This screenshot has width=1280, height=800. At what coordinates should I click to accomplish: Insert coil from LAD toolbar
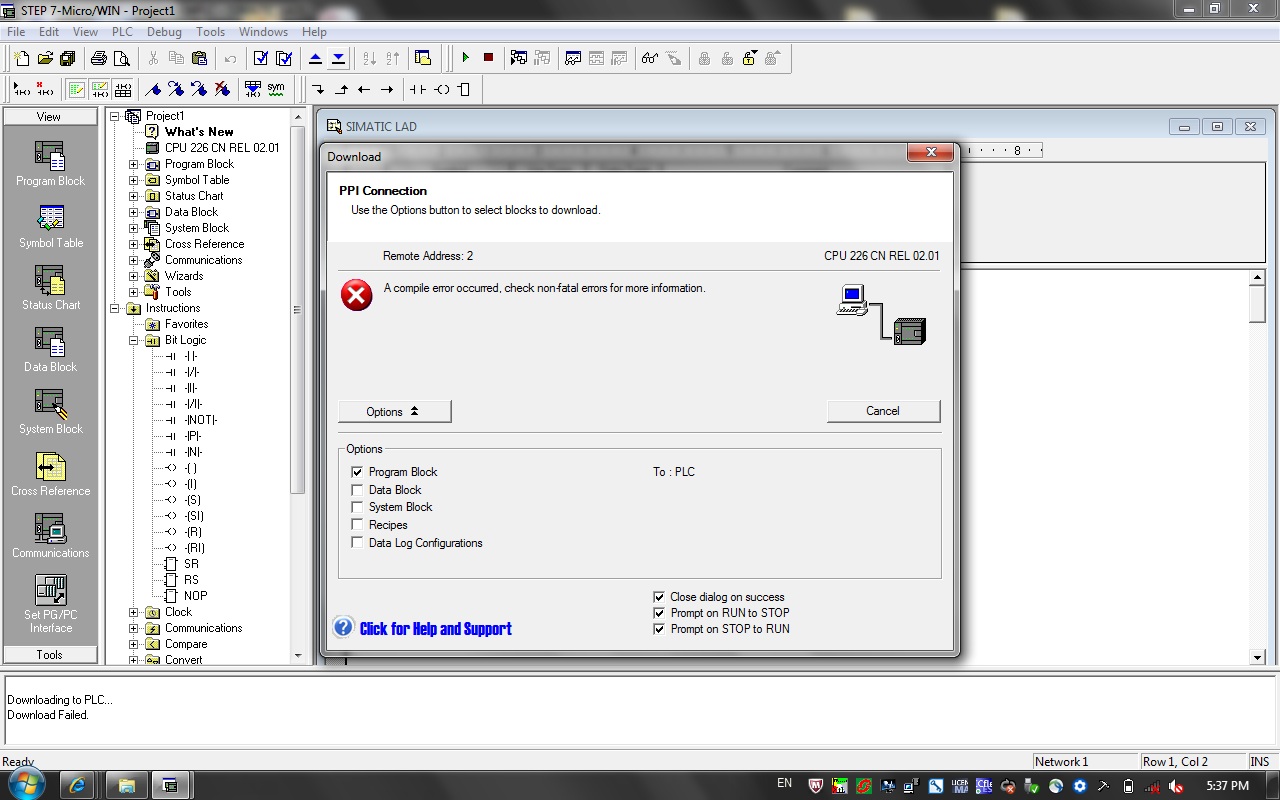[x=441, y=89]
